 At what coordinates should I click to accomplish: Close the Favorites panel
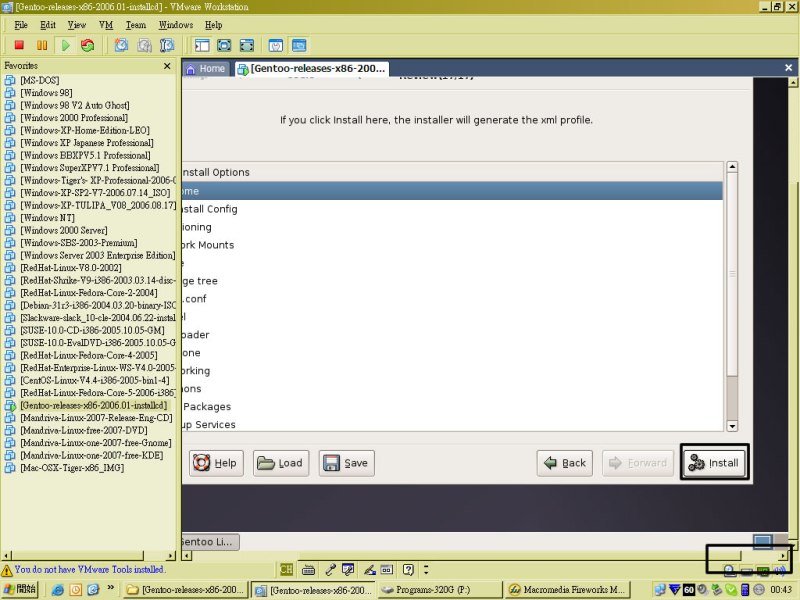[x=167, y=66]
